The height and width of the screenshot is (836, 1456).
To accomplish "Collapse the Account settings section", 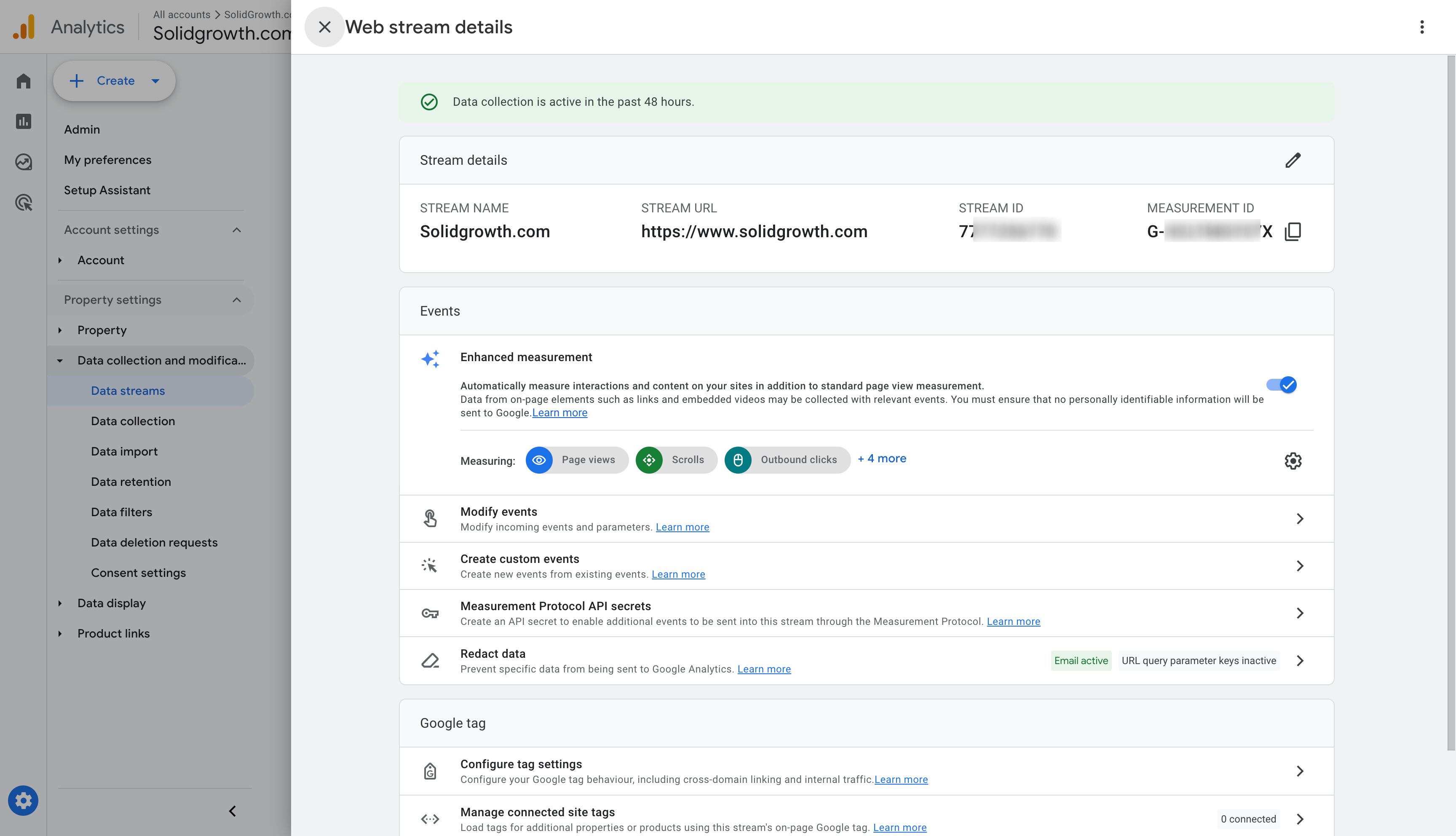I will click(x=236, y=230).
